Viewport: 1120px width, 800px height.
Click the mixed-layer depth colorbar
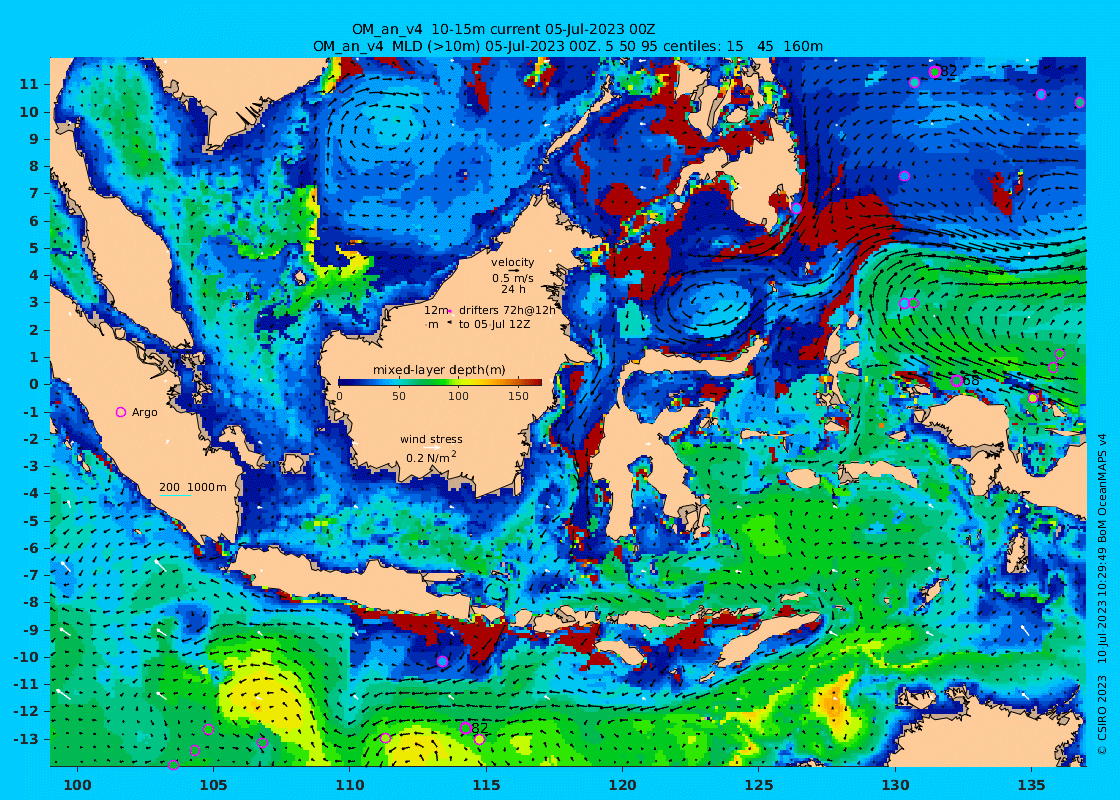click(x=440, y=382)
